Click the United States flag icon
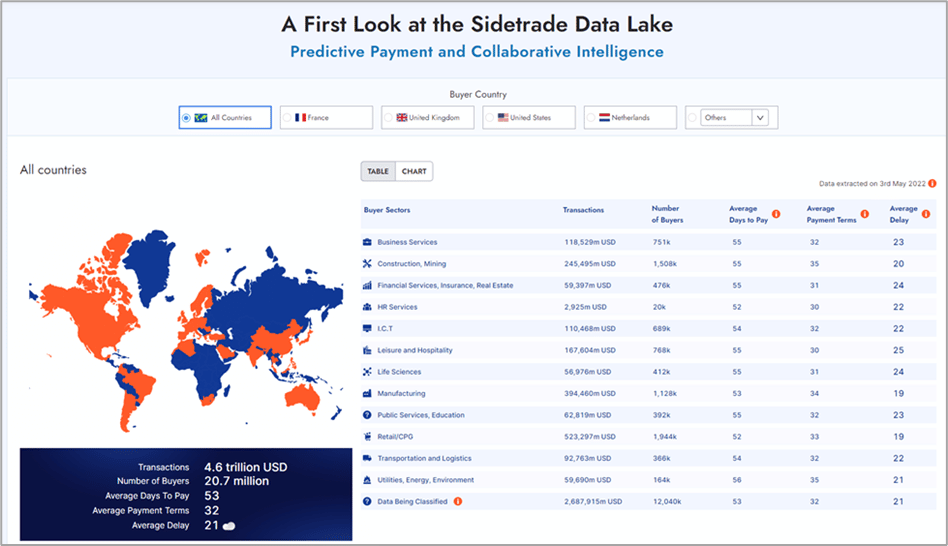This screenshot has width=948, height=546. [503, 117]
